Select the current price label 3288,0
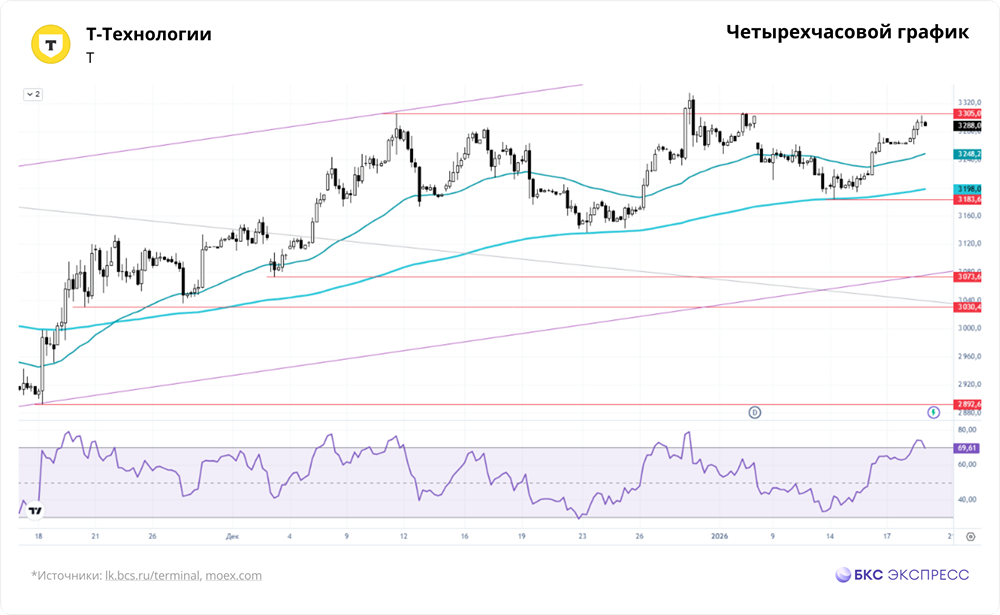This screenshot has width=1000, height=615. point(967,126)
